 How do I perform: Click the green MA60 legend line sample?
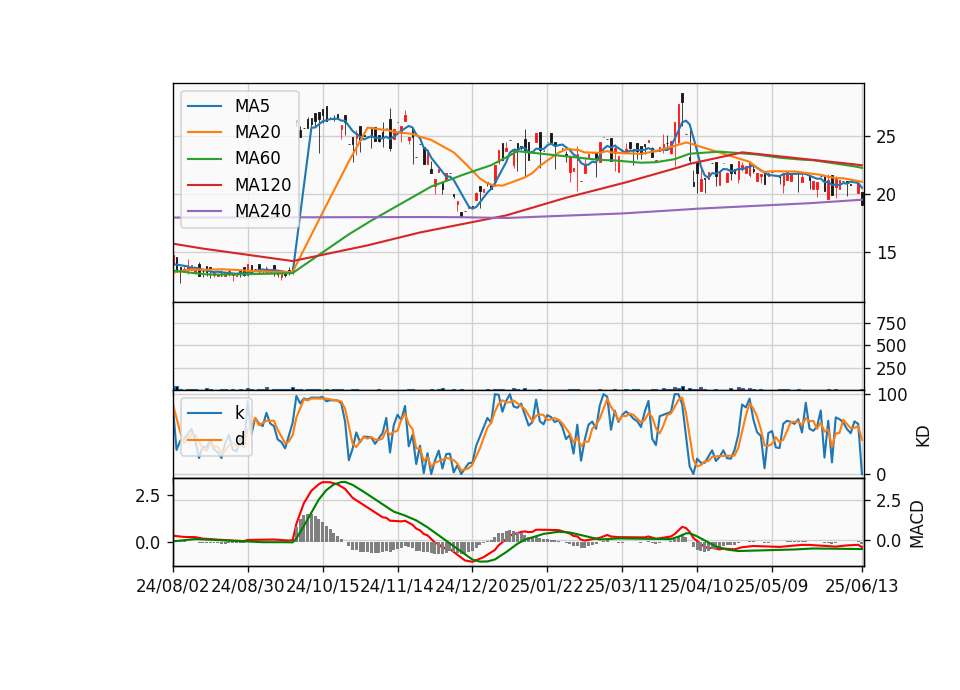coord(204,159)
